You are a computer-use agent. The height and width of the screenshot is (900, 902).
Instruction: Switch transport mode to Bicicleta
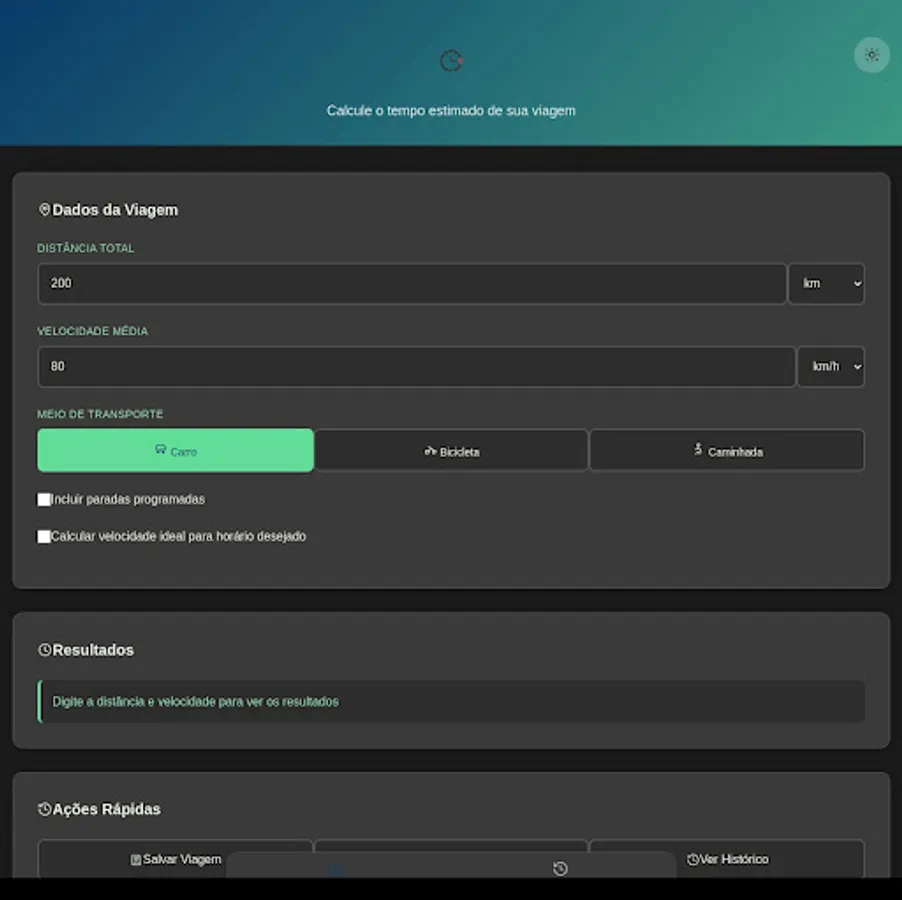pyautogui.click(x=451, y=450)
